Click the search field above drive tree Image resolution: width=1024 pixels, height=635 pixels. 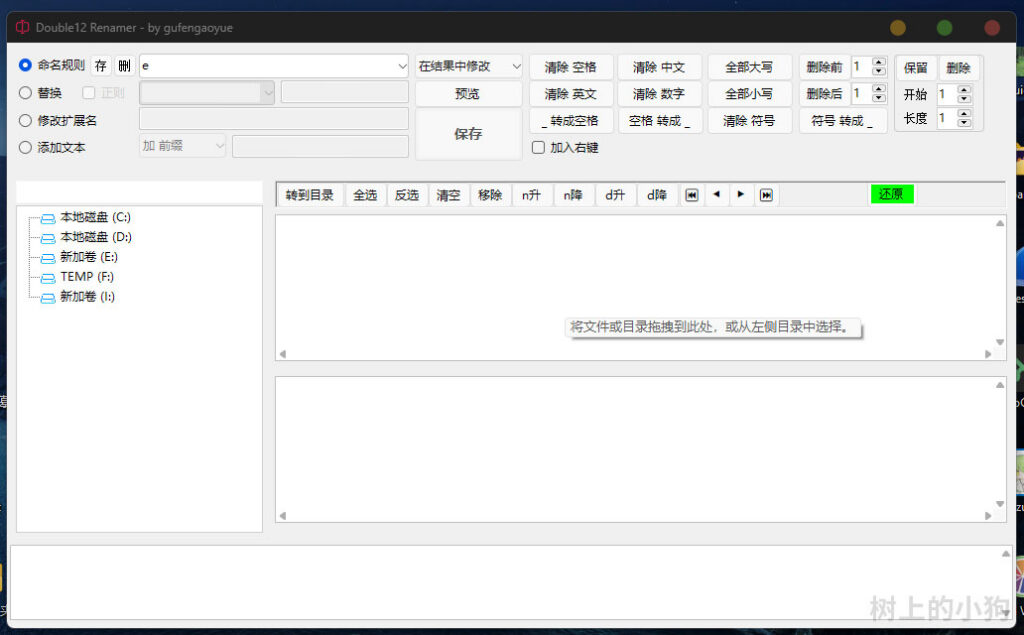tap(139, 192)
